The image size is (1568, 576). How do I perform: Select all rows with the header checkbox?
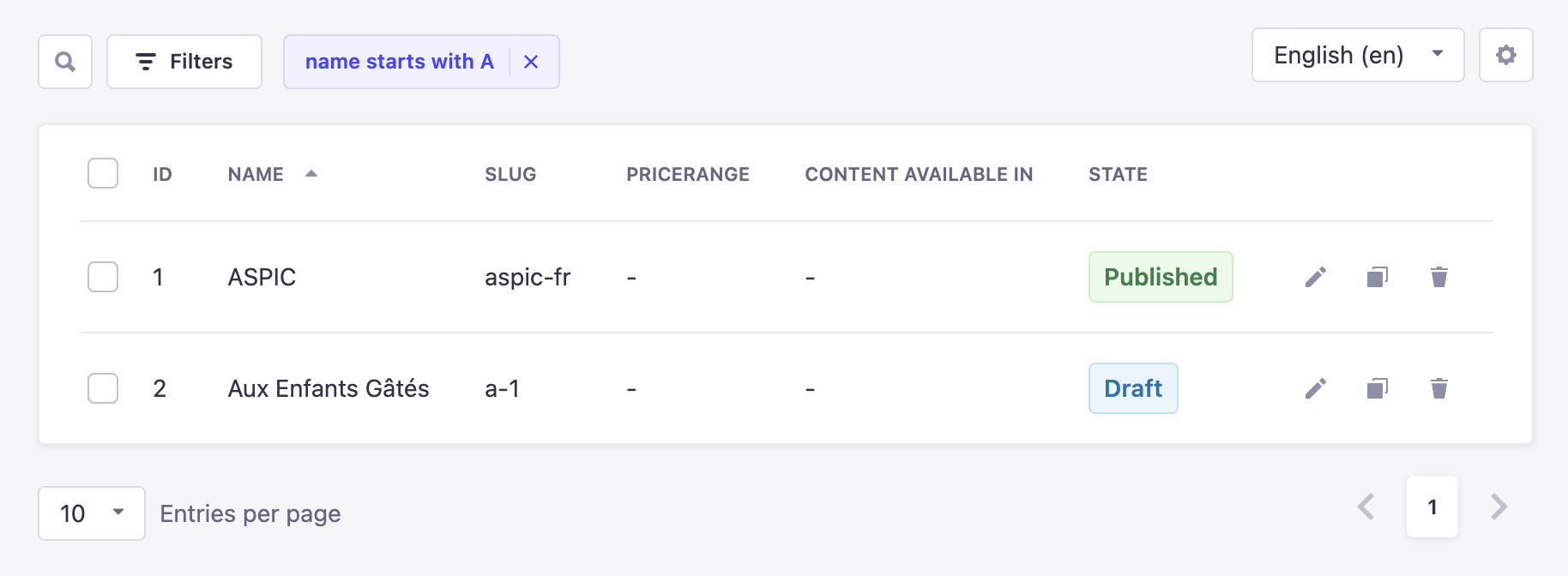(102, 173)
